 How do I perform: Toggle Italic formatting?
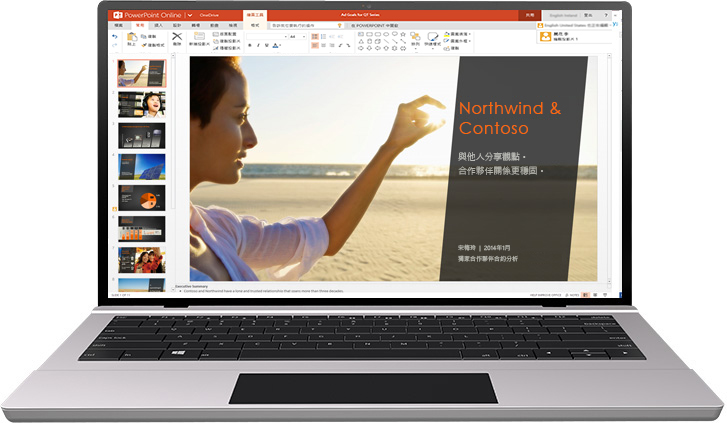(x=258, y=45)
